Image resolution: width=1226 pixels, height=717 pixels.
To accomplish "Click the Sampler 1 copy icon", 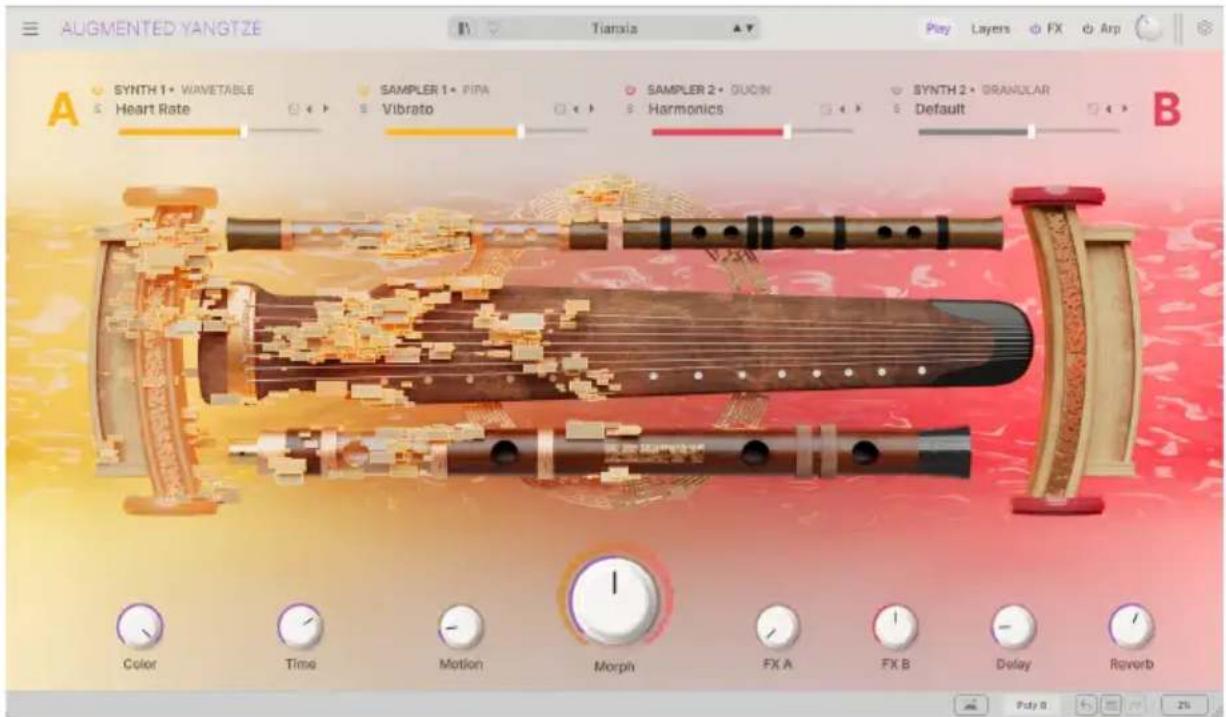I will (x=560, y=109).
